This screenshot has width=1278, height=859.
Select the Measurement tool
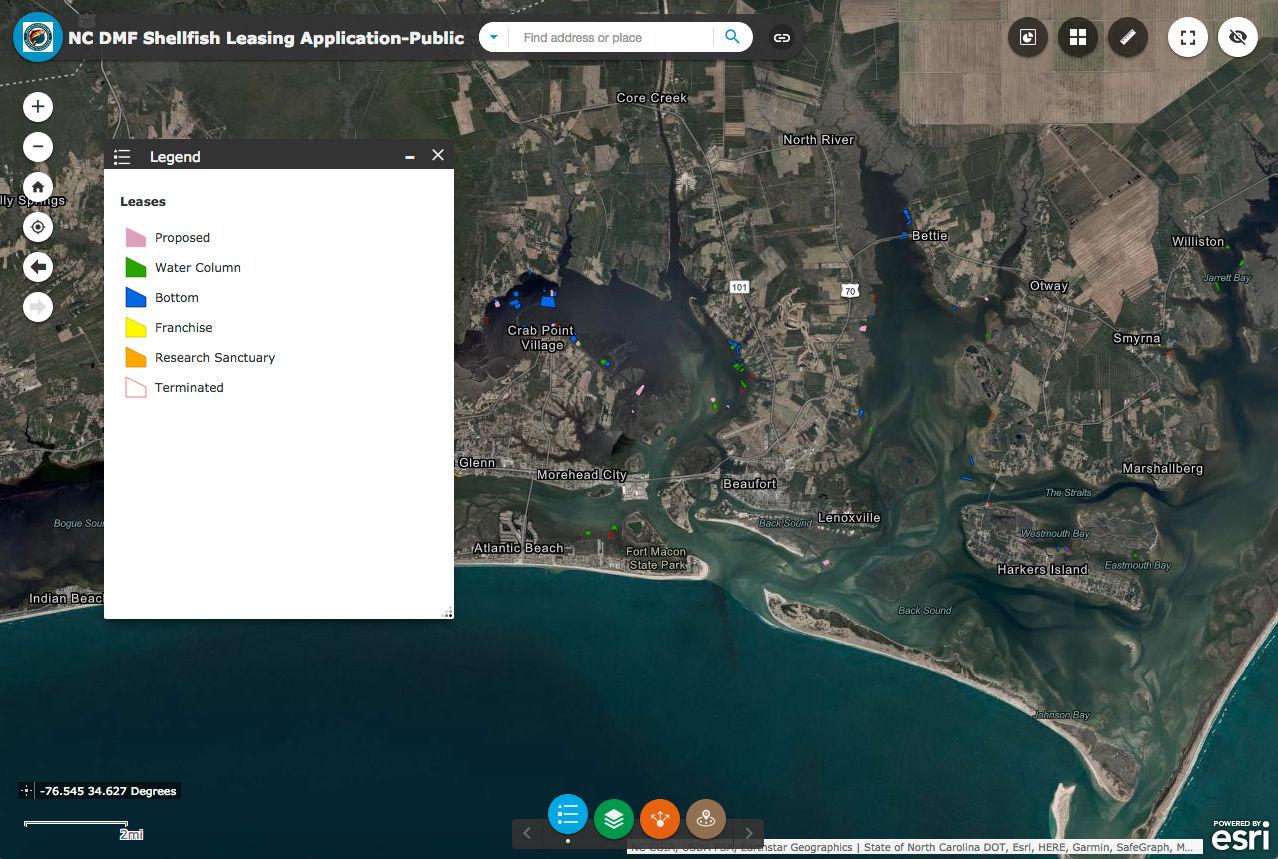[1128, 37]
